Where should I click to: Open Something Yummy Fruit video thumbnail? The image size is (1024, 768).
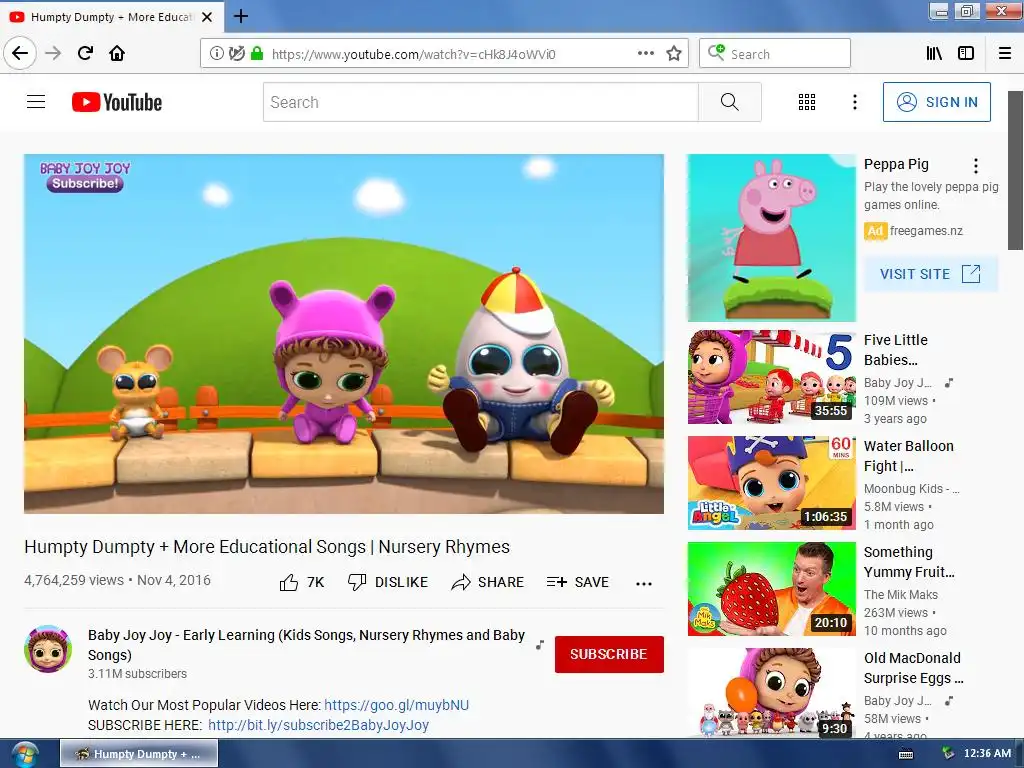tap(771, 588)
